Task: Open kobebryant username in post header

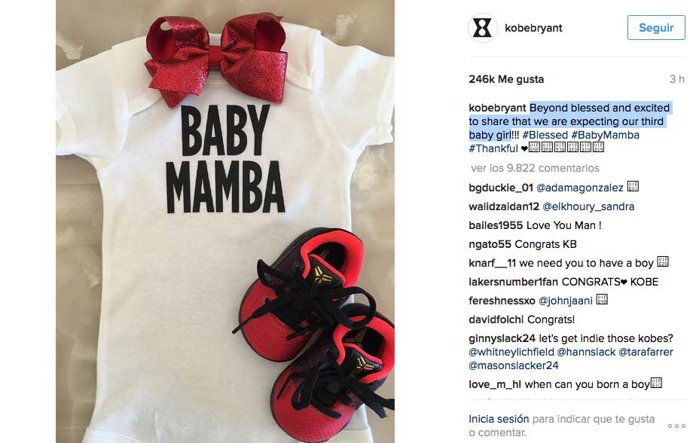Action: (533, 28)
